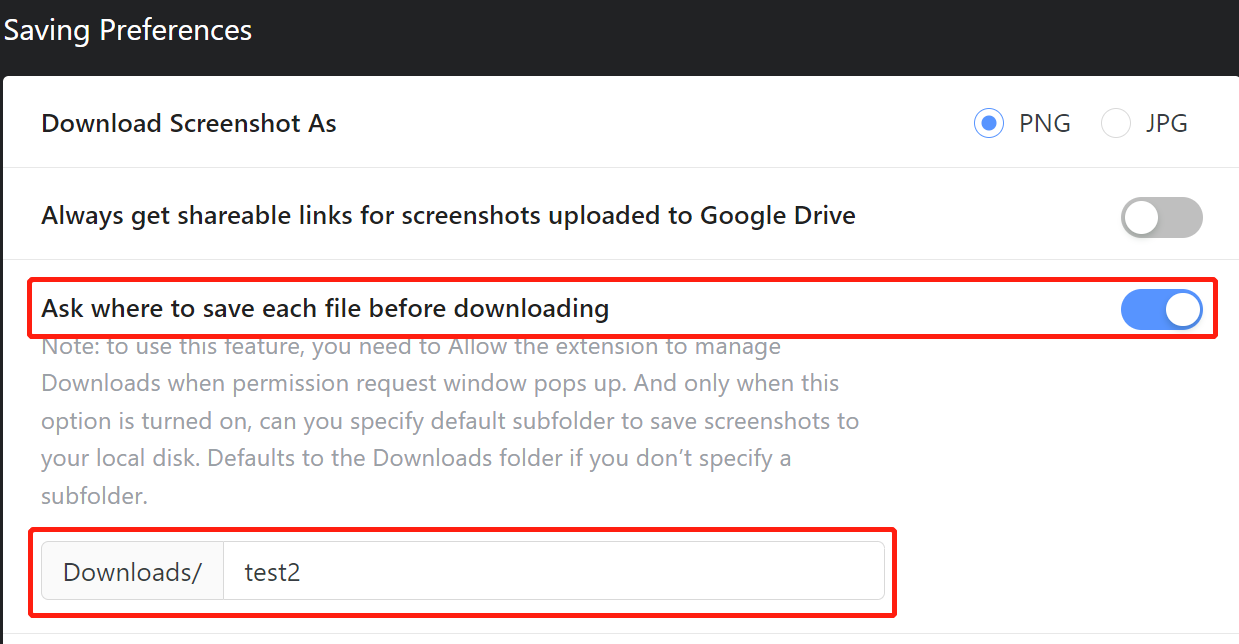This screenshot has width=1239, height=644.
Task: Click the Saving Preferences heading
Action: tap(127, 30)
